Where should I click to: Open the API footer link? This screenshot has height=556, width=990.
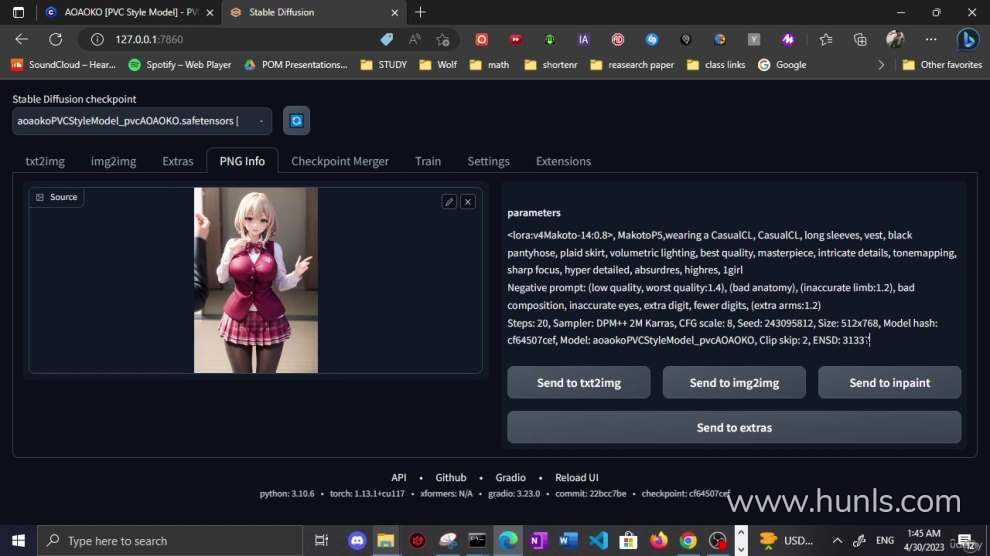click(x=398, y=478)
